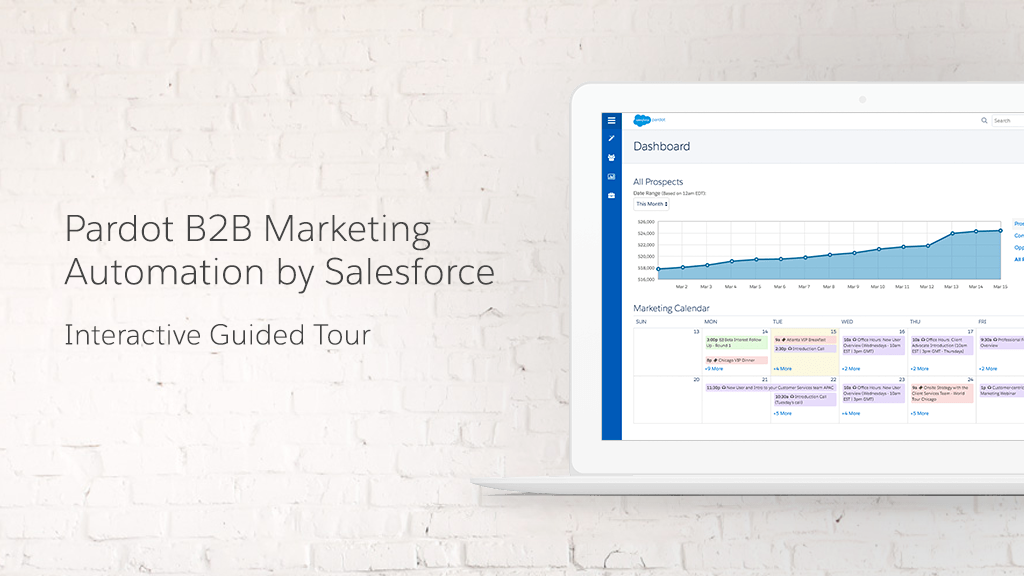
Task: Click the search magnifier icon
Action: [x=984, y=120]
